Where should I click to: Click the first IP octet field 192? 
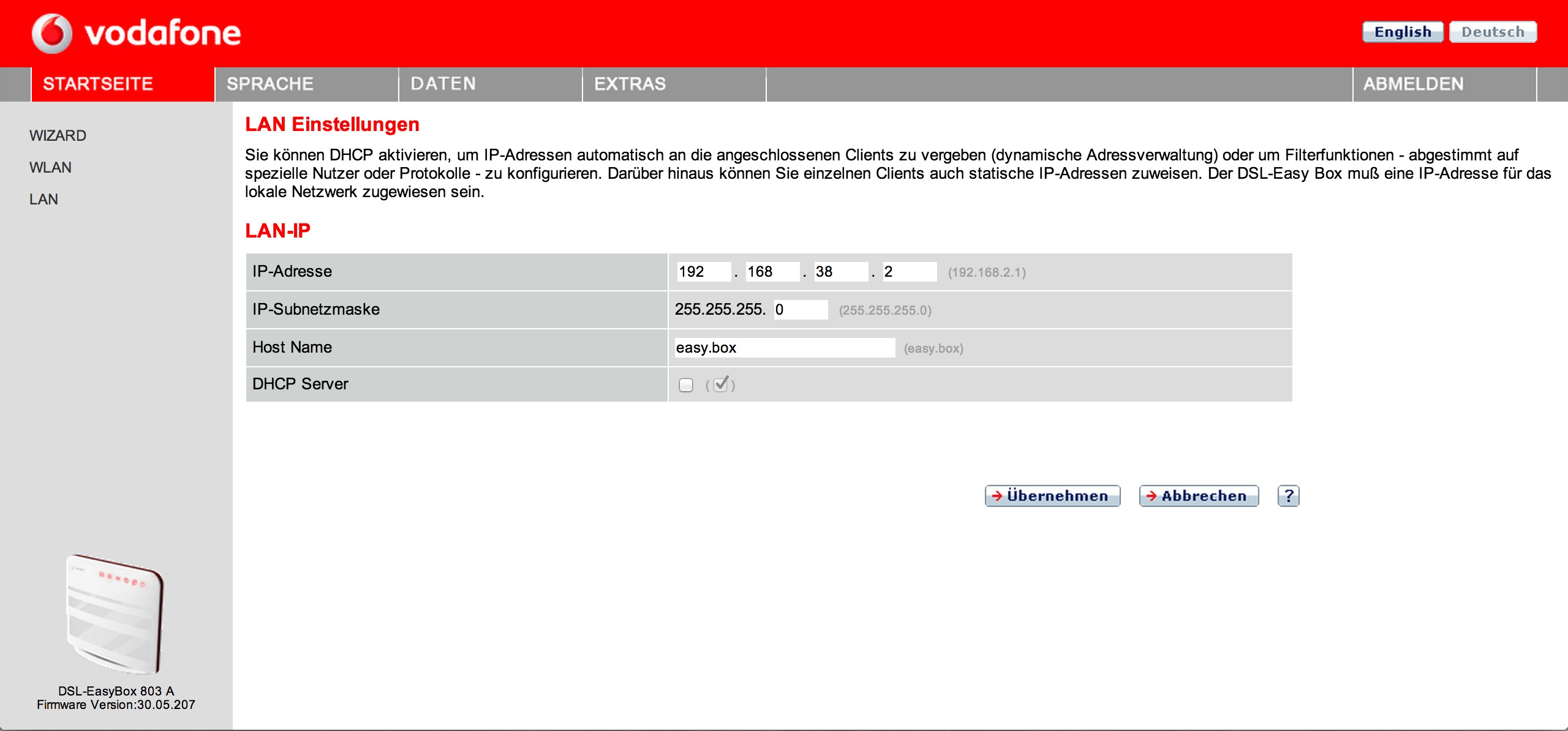pos(704,271)
